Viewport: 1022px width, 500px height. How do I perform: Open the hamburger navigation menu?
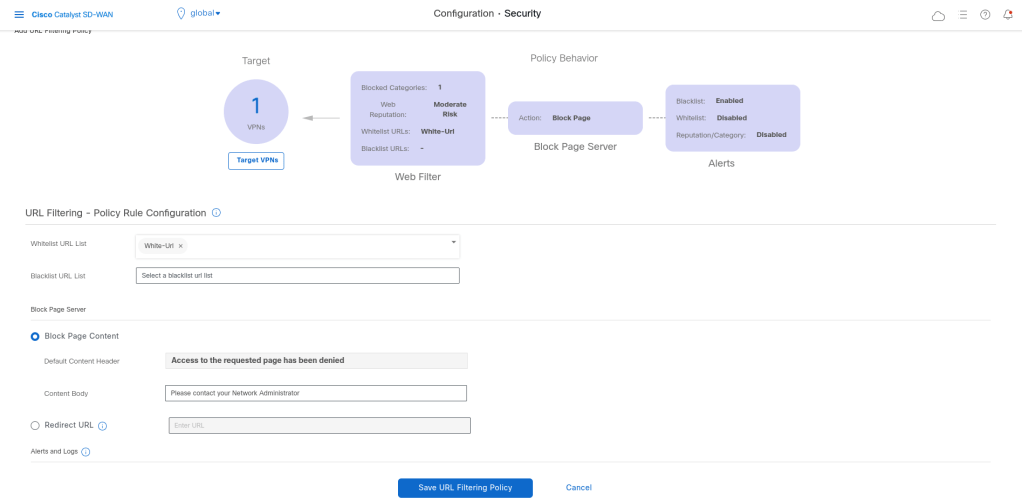pyautogui.click(x=19, y=14)
